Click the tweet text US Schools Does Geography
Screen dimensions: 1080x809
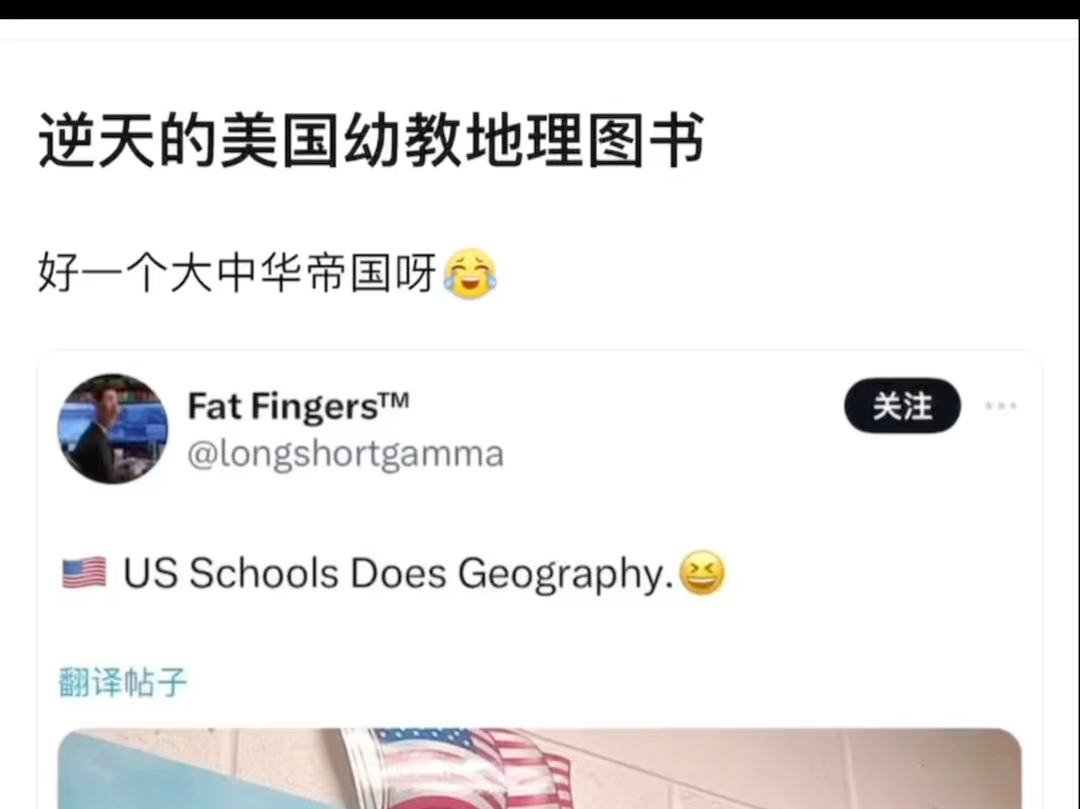pyautogui.click(x=398, y=573)
